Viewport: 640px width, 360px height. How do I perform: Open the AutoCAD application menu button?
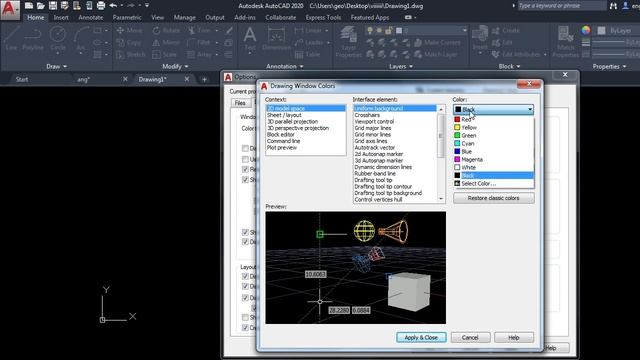click(10, 9)
